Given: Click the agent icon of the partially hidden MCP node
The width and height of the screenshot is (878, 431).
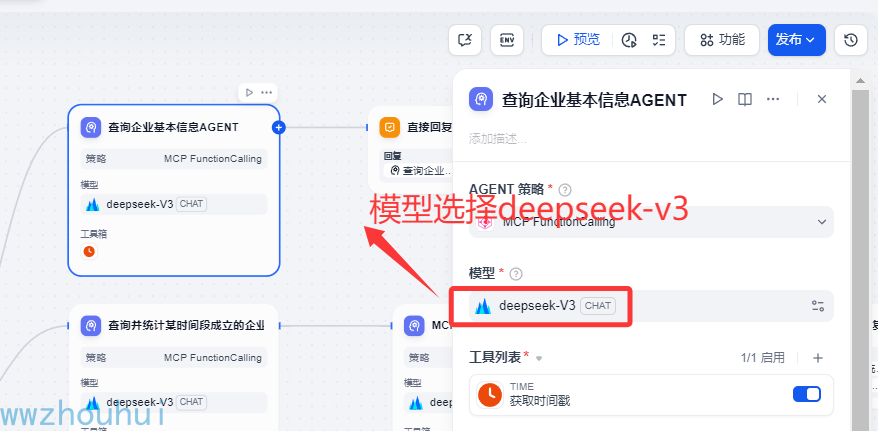Looking at the screenshot, I should [x=414, y=325].
